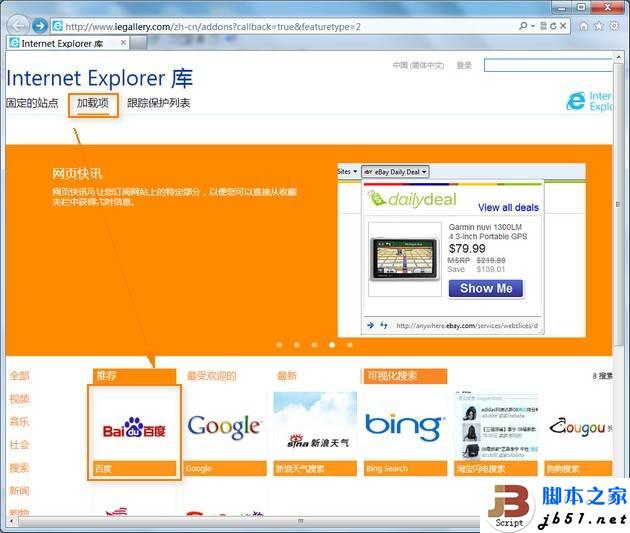The height and width of the screenshot is (533, 630).
Task: Select the 新闻 category
Action: tap(20, 490)
